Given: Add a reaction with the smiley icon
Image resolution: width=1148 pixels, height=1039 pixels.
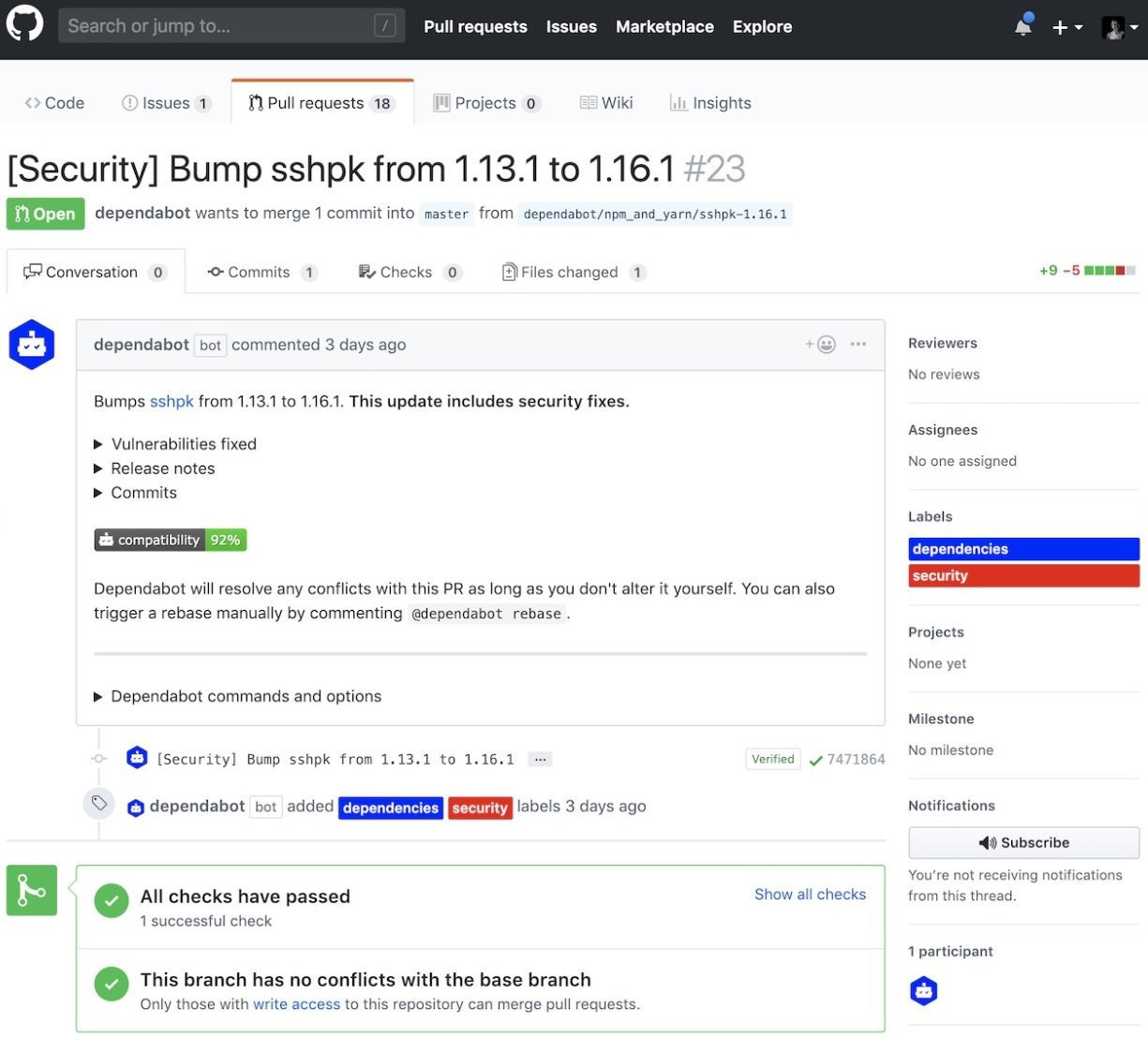Looking at the screenshot, I should 820,344.
